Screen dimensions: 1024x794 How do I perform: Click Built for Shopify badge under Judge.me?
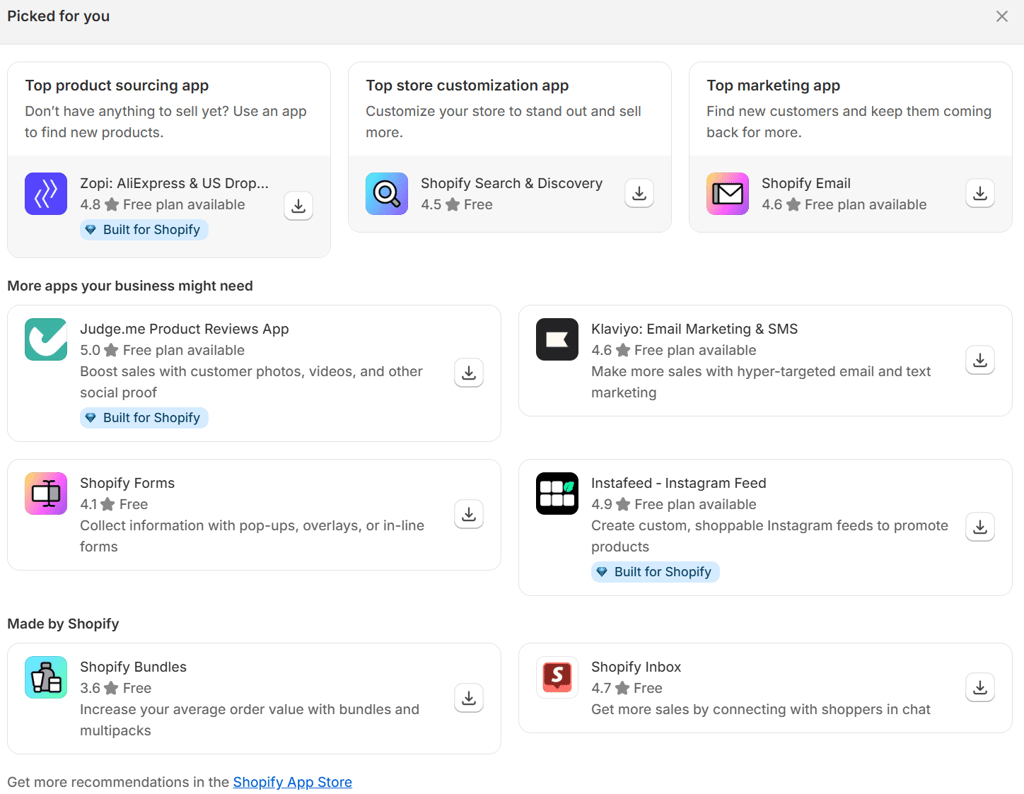click(144, 418)
